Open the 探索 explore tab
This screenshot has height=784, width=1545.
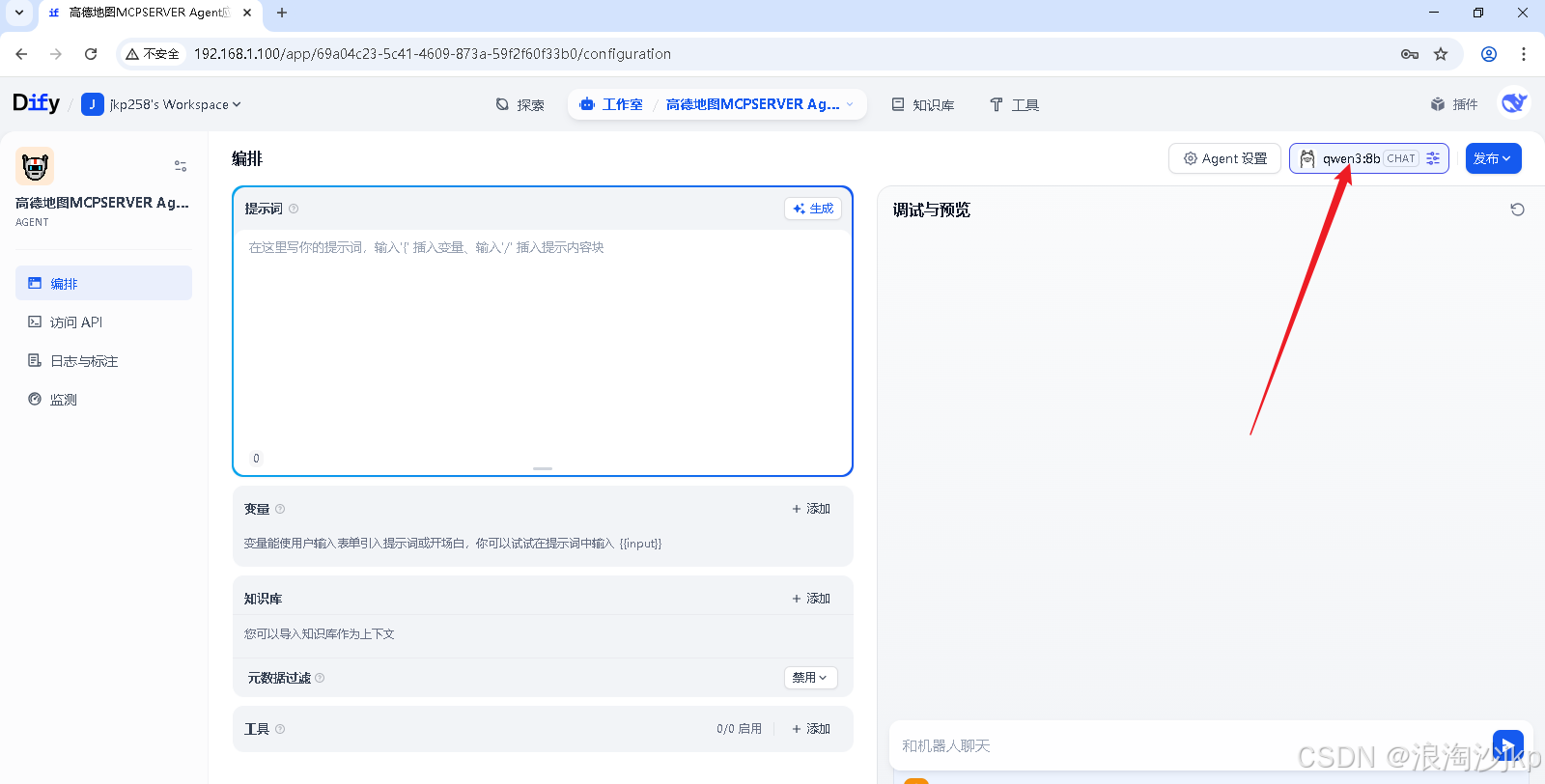pos(520,104)
